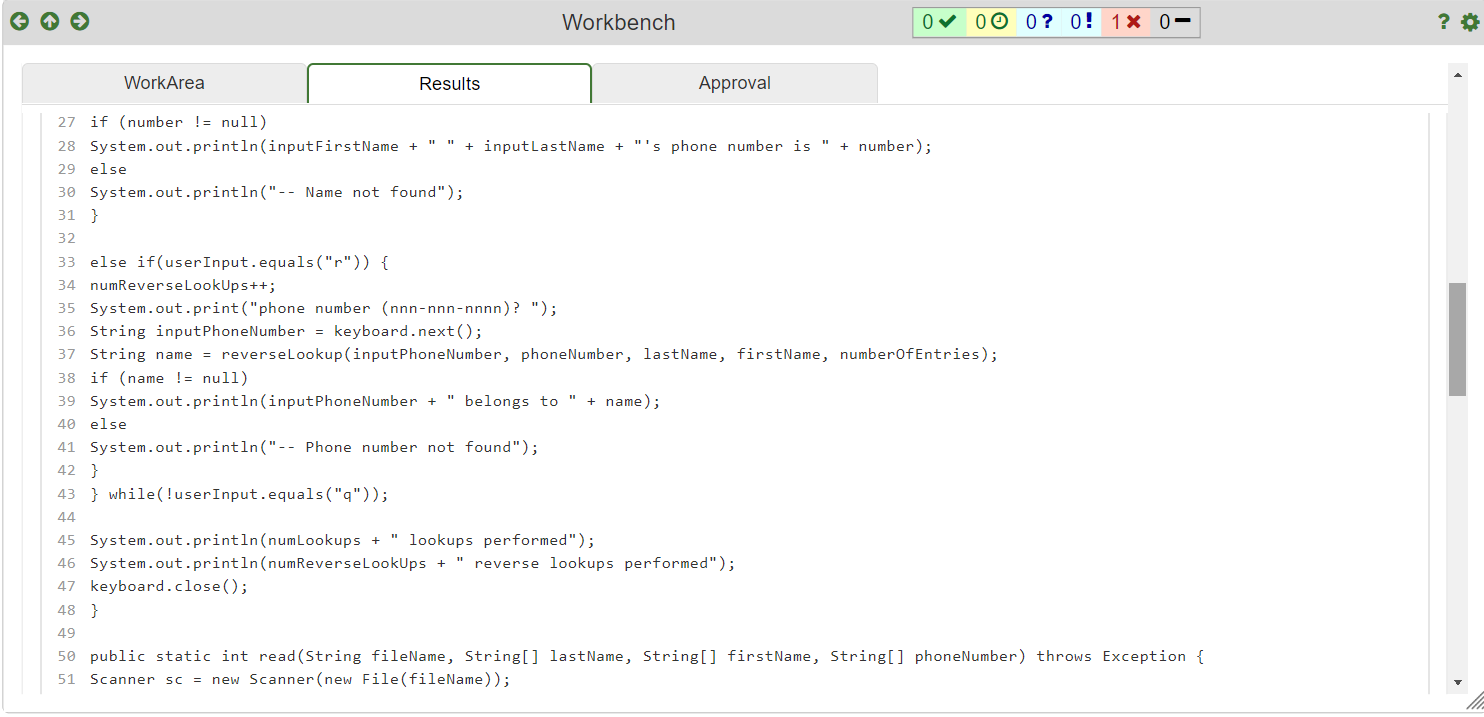
Task: Select the Results tab
Action: (449, 83)
